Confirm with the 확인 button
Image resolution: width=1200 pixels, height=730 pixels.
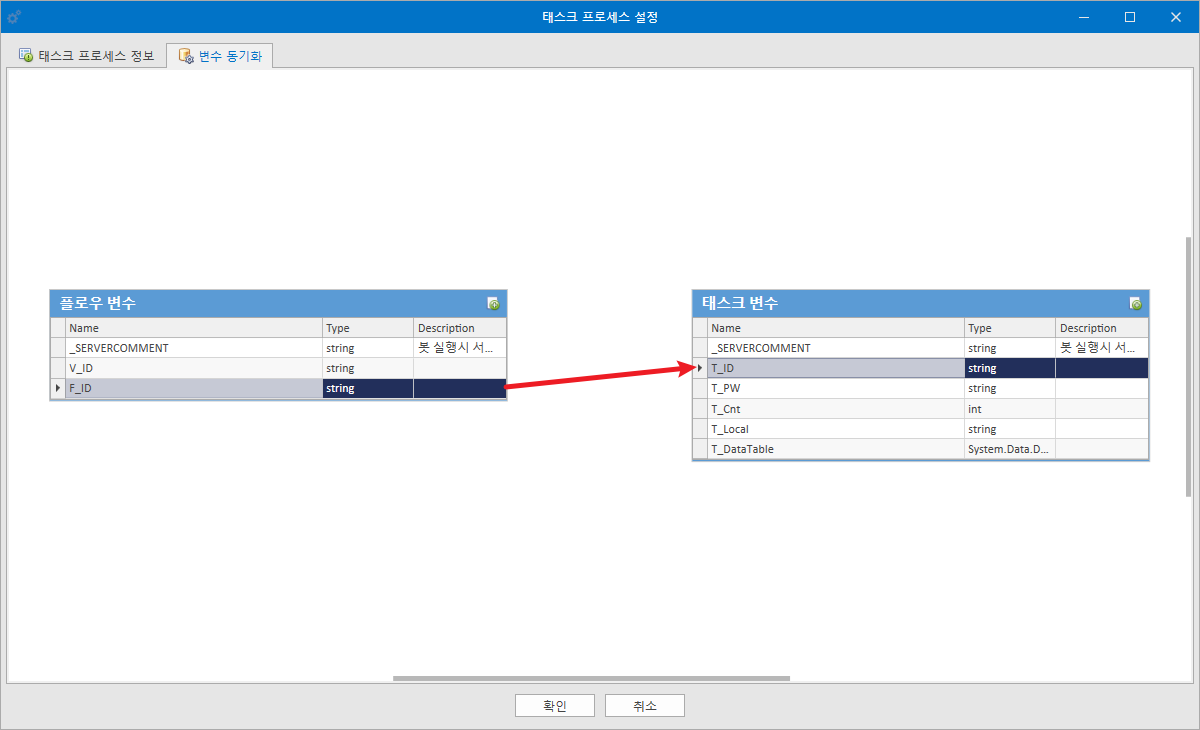coord(555,706)
